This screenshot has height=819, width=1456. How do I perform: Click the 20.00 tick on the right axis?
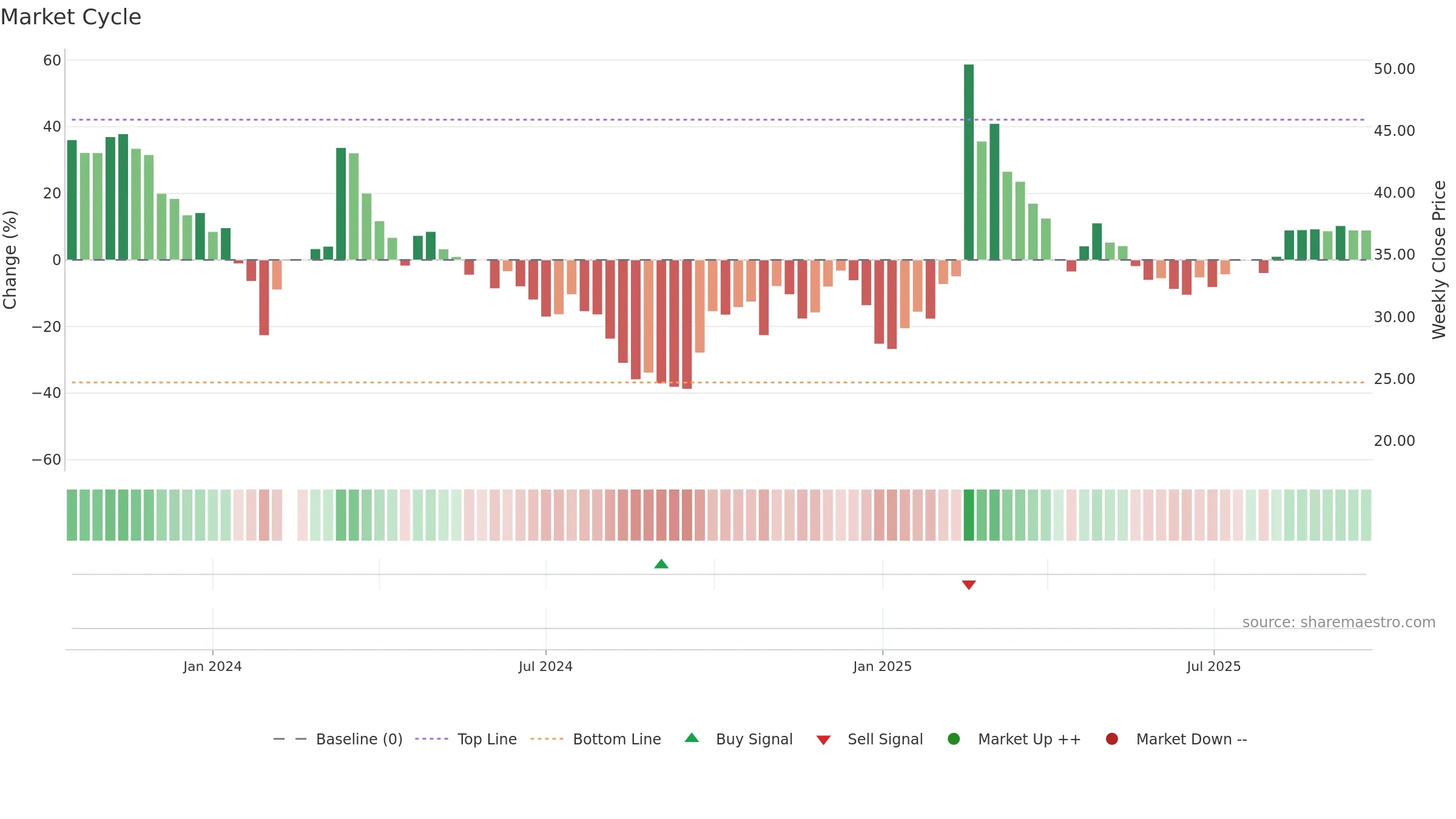tap(1394, 440)
